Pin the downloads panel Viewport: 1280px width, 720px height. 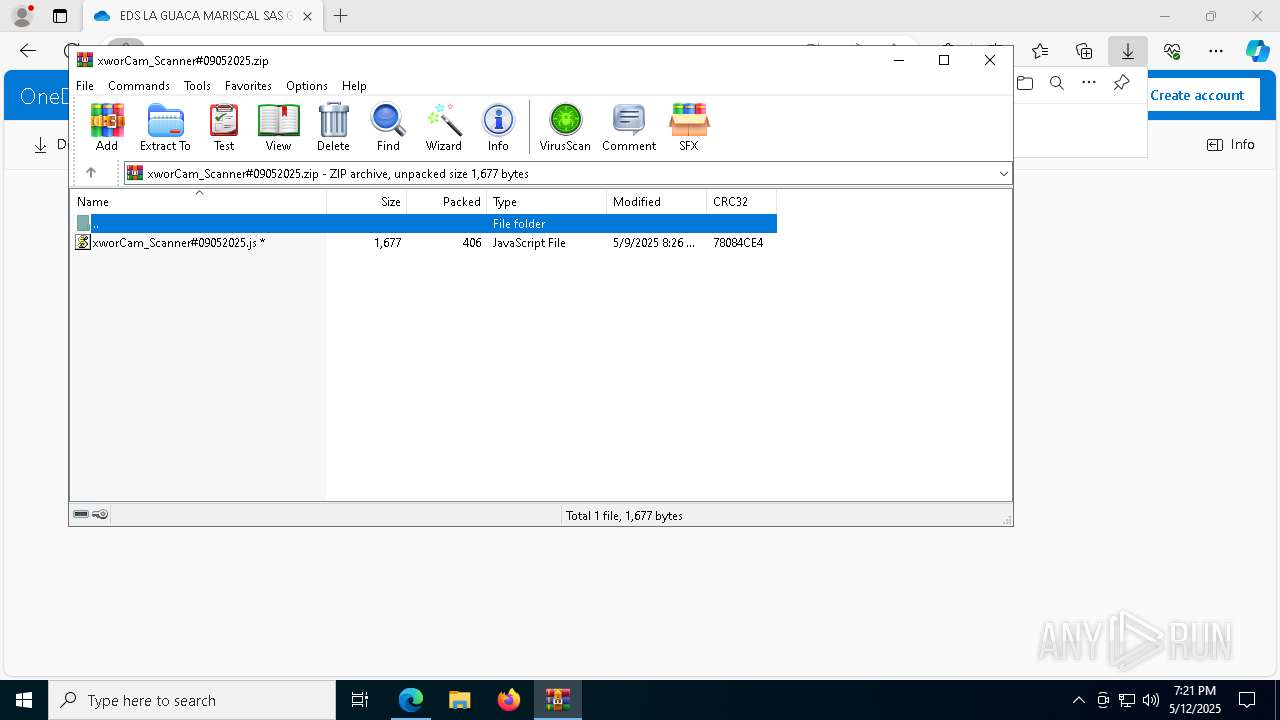[x=1121, y=83]
